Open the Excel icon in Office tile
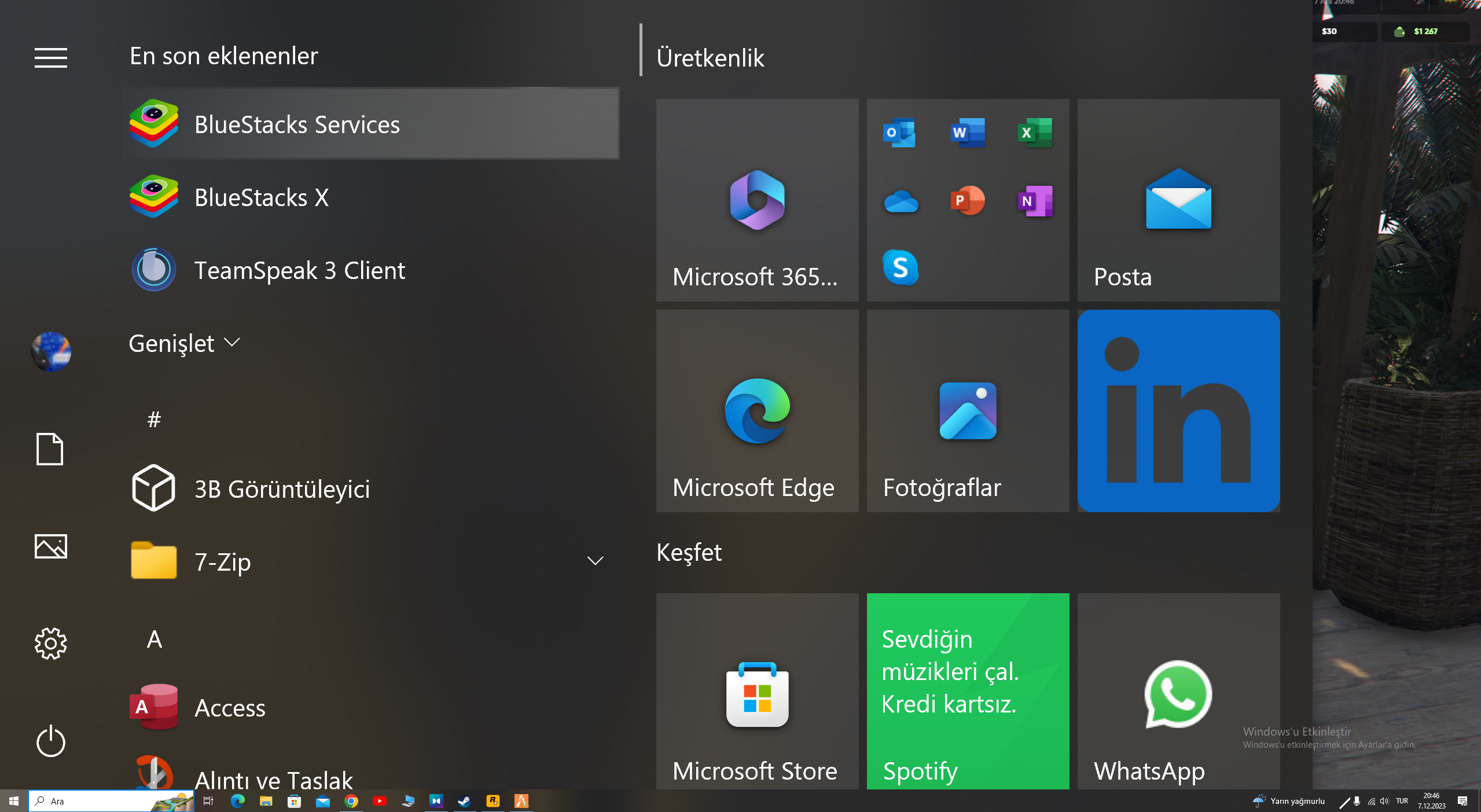The image size is (1481, 812). point(1034,133)
